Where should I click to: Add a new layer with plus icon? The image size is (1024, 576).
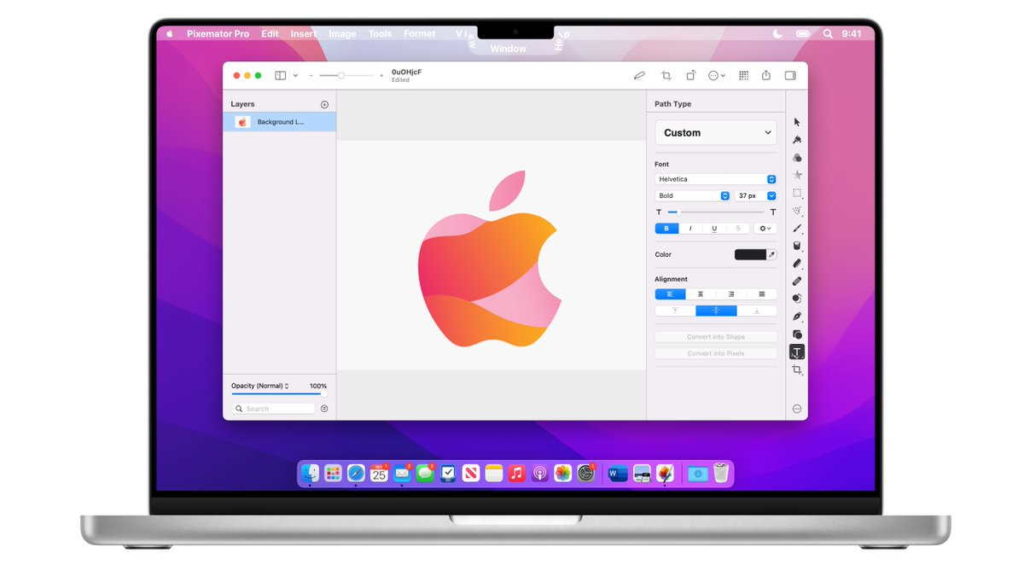pos(325,104)
